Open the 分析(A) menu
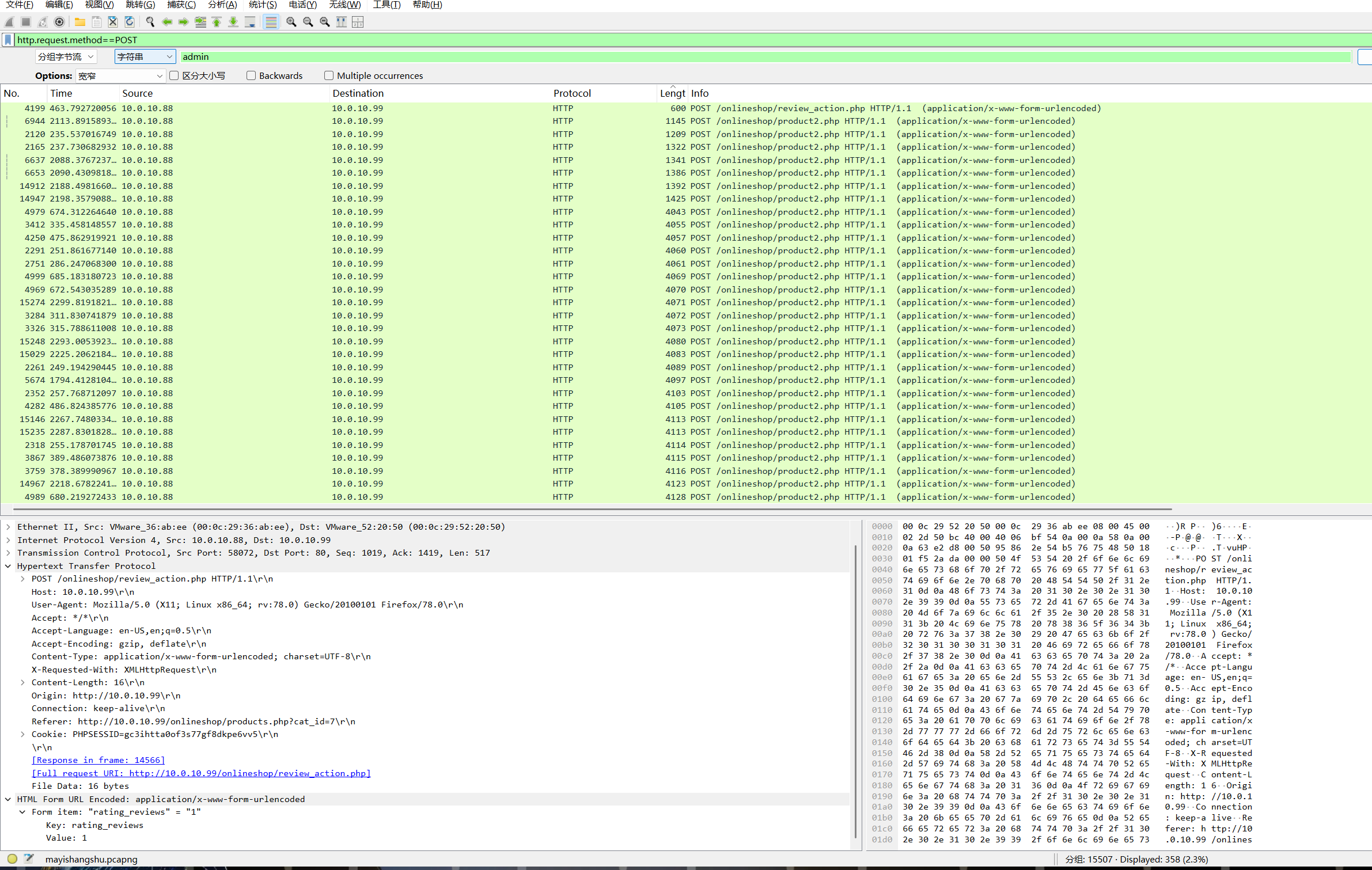 pos(222,5)
